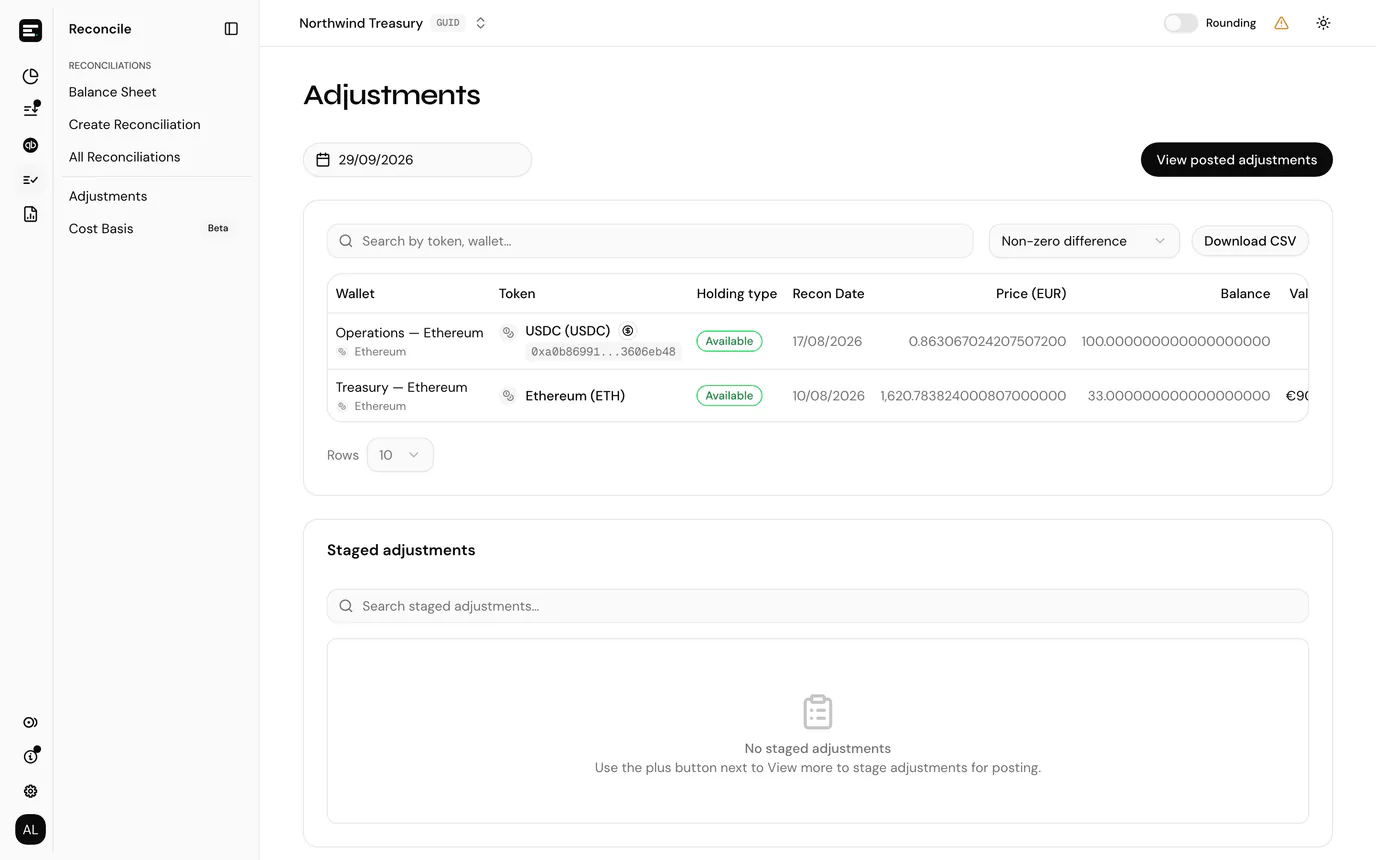The width and height of the screenshot is (1376, 860).
Task: Click the app logo in the left rail
Action: click(30, 30)
